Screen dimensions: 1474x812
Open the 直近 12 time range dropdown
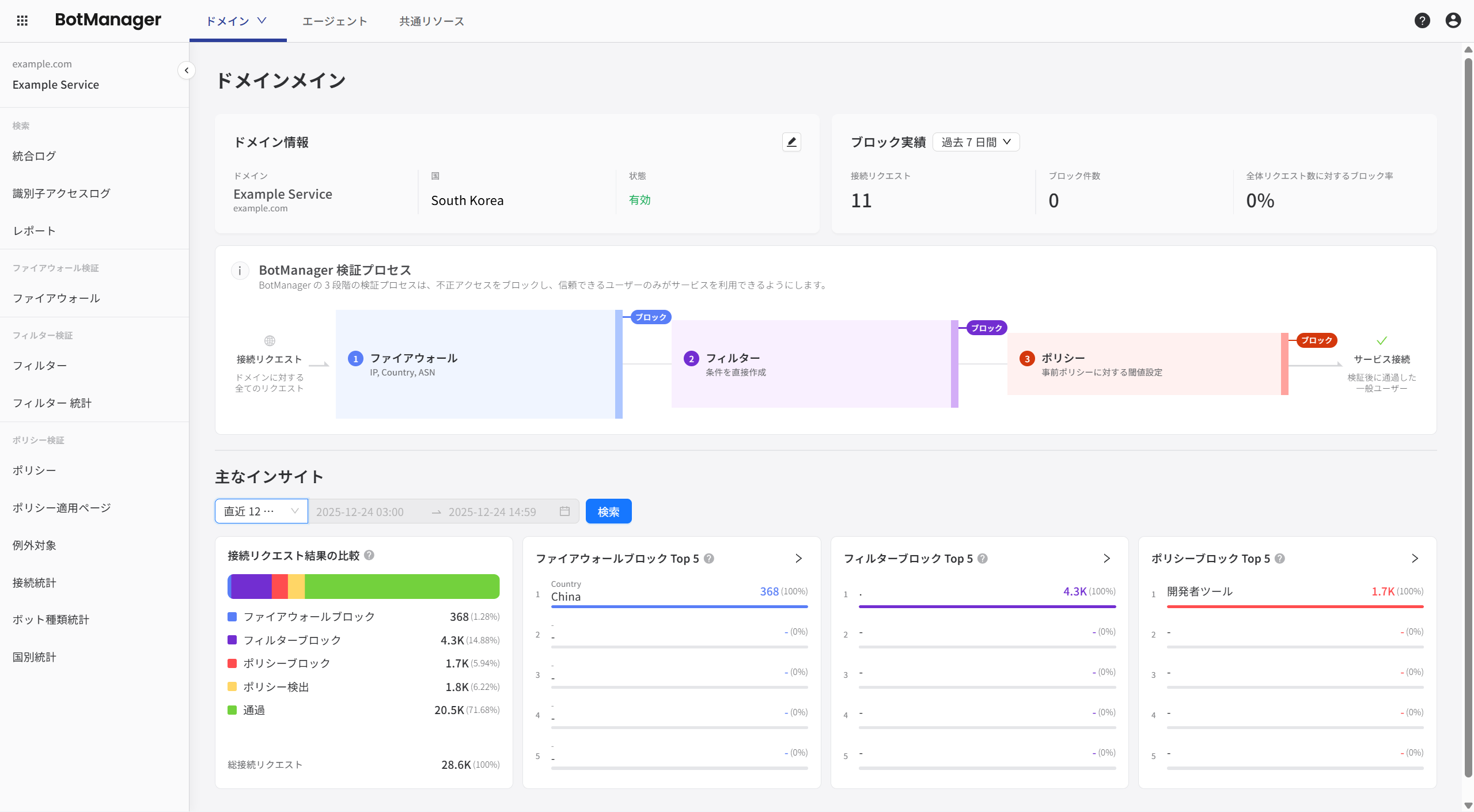[261, 511]
